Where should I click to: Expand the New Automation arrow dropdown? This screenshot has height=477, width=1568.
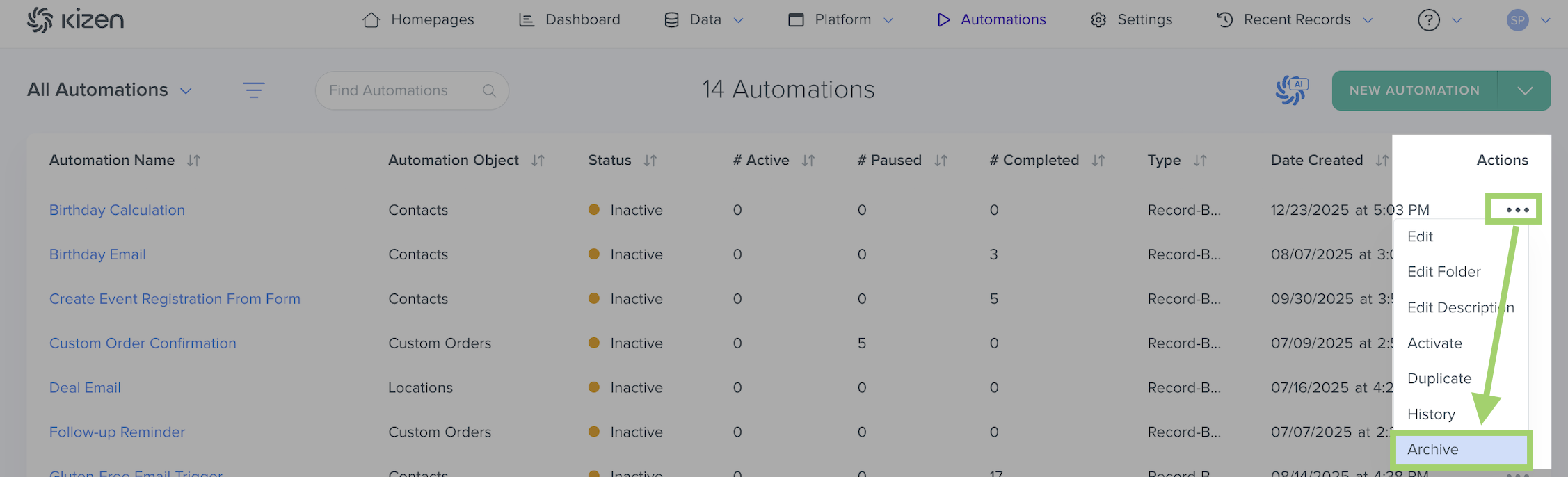pyautogui.click(x=1525, y=90)
